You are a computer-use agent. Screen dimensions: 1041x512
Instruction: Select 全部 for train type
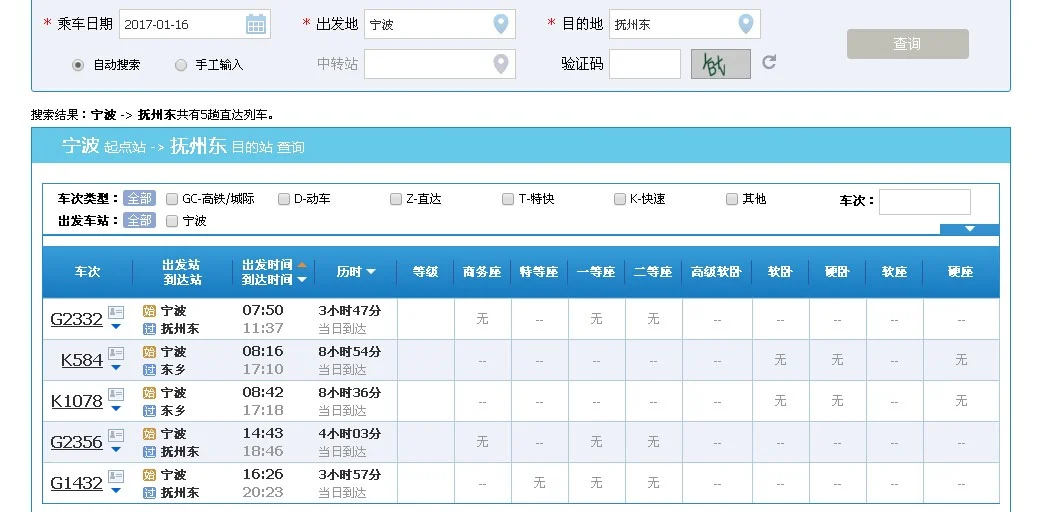click(x=139, y=199)
